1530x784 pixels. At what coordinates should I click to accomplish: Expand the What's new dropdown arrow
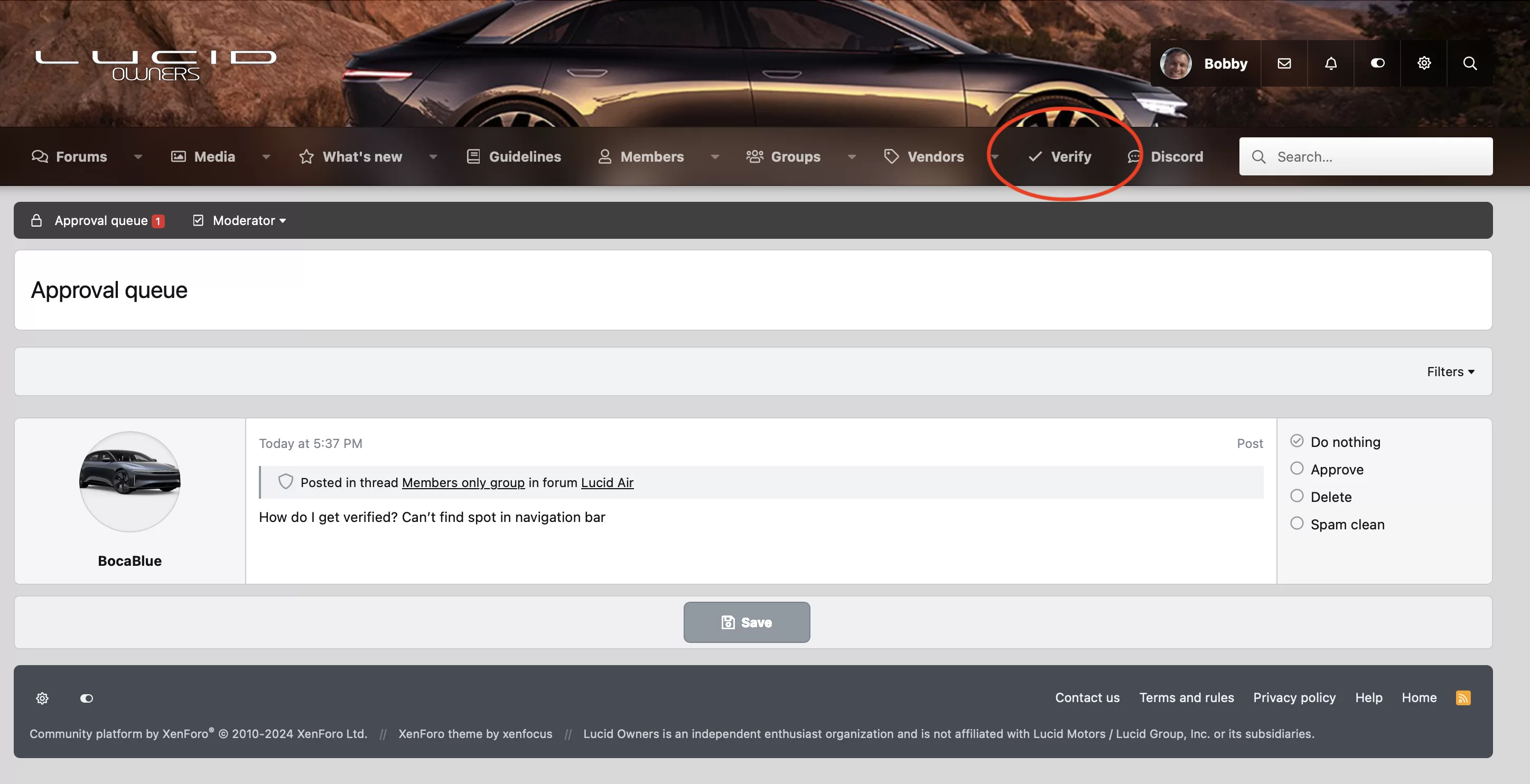click(433, 157)
